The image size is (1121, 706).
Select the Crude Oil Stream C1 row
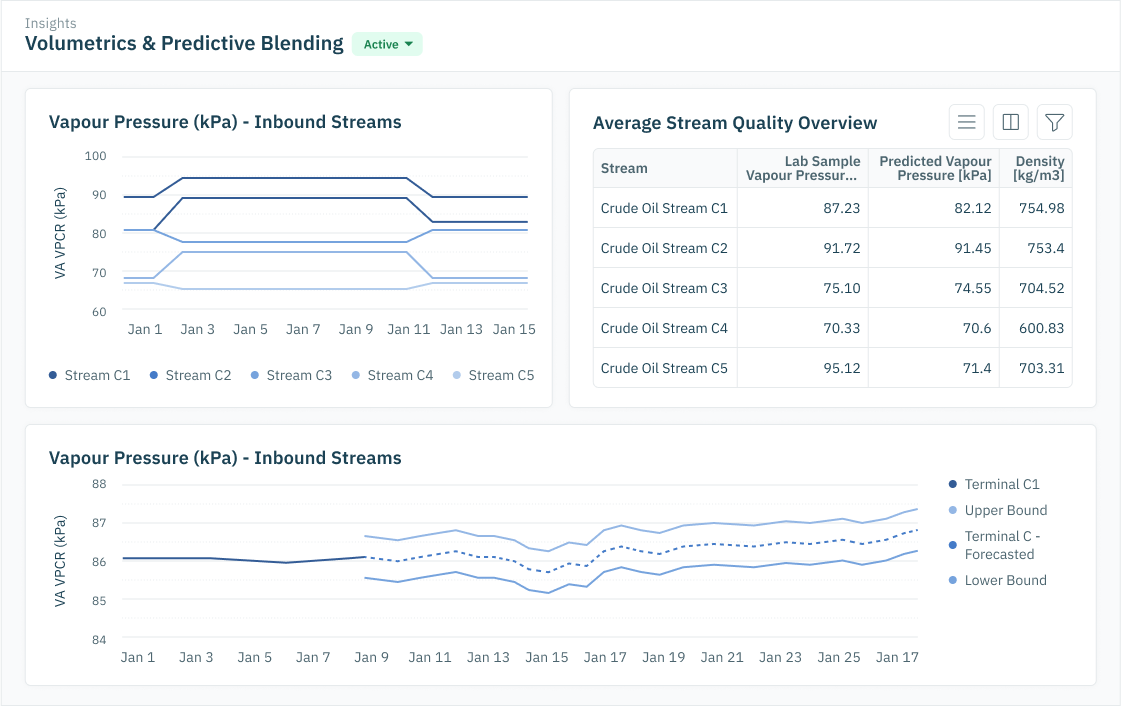pos(833,208)
